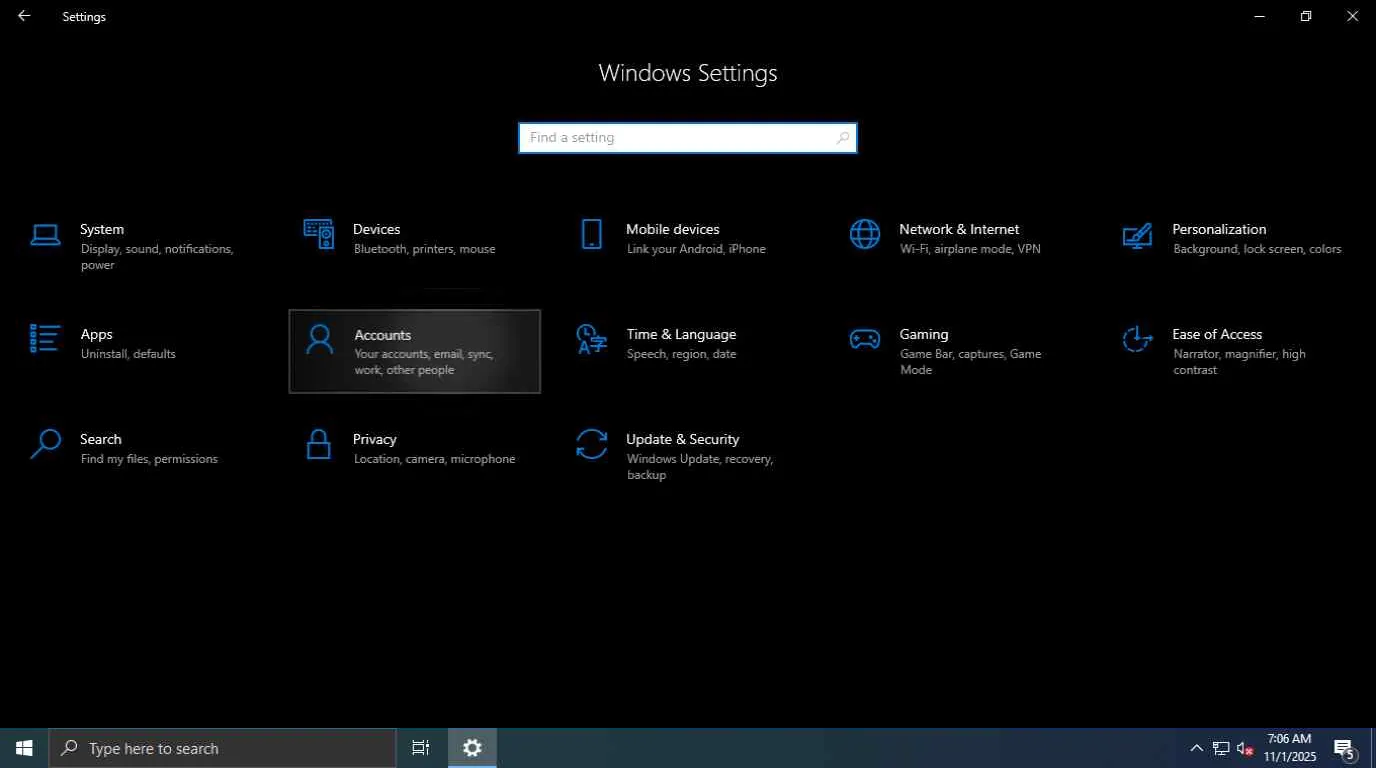This screenshot has height=768, width=1376.
Task: Click the "Privacy" category title
Action: click(375, 440)
